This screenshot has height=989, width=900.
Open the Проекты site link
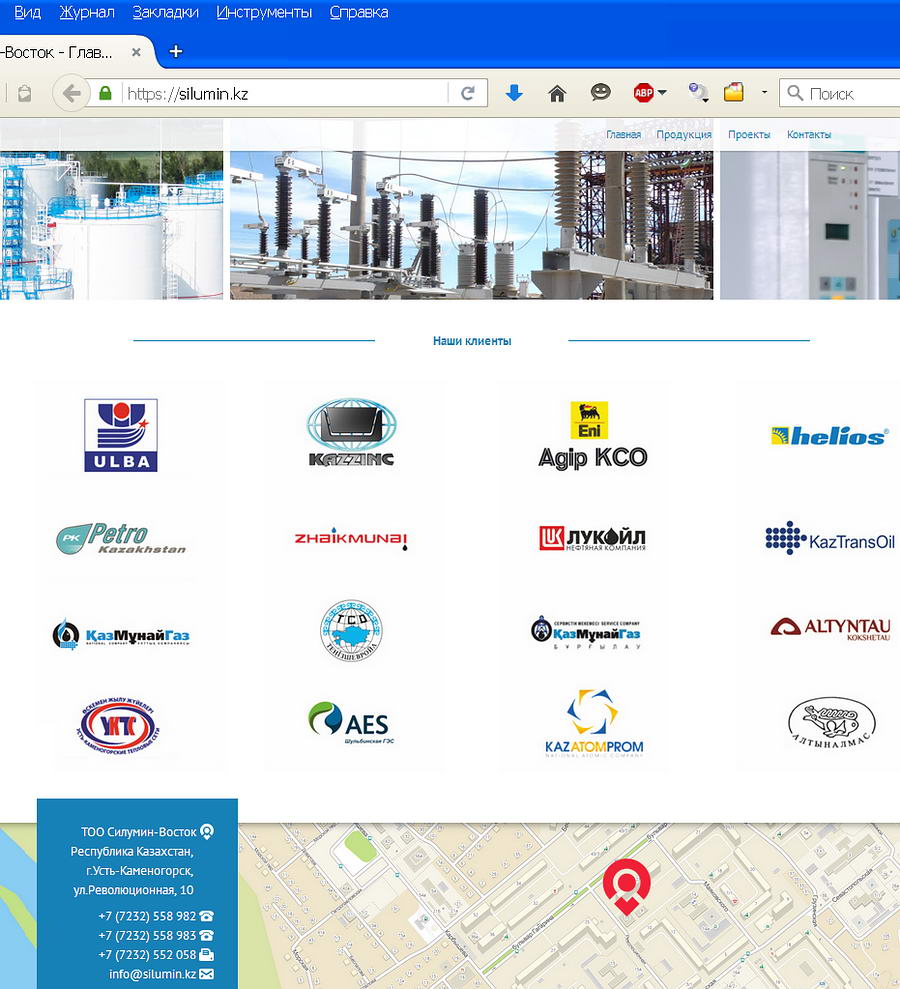tap(749, 134)
